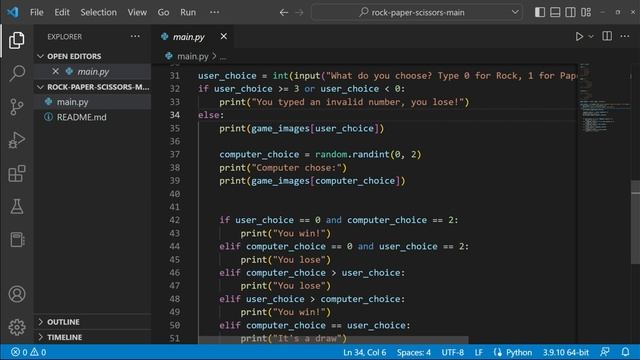Open Explorer Views and More Actions ellipsis
Image resolution: width=640 pixels, height=360 pixels.
(135, 36)
